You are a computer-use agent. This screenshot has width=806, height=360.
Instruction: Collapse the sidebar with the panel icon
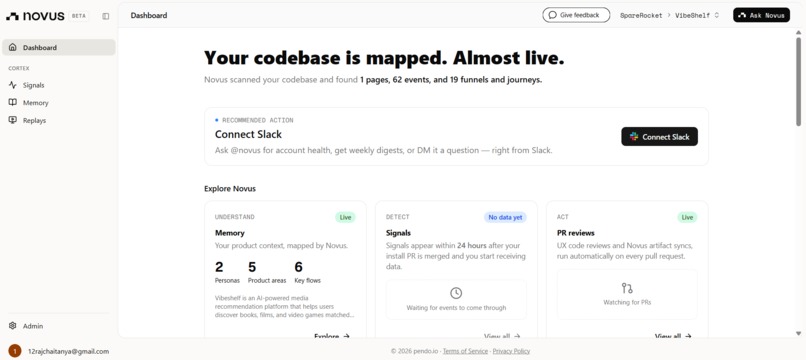[106, 16]
